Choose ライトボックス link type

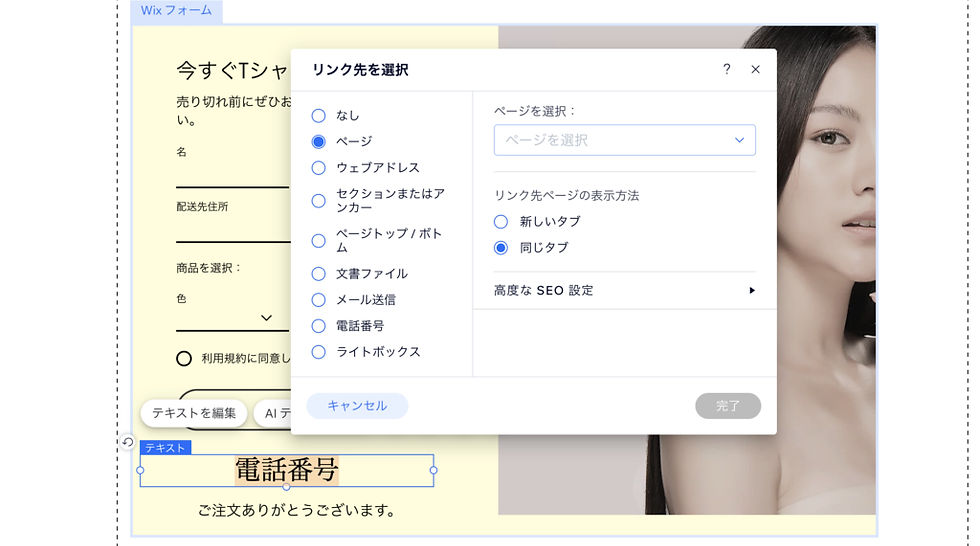pos(319,352)
